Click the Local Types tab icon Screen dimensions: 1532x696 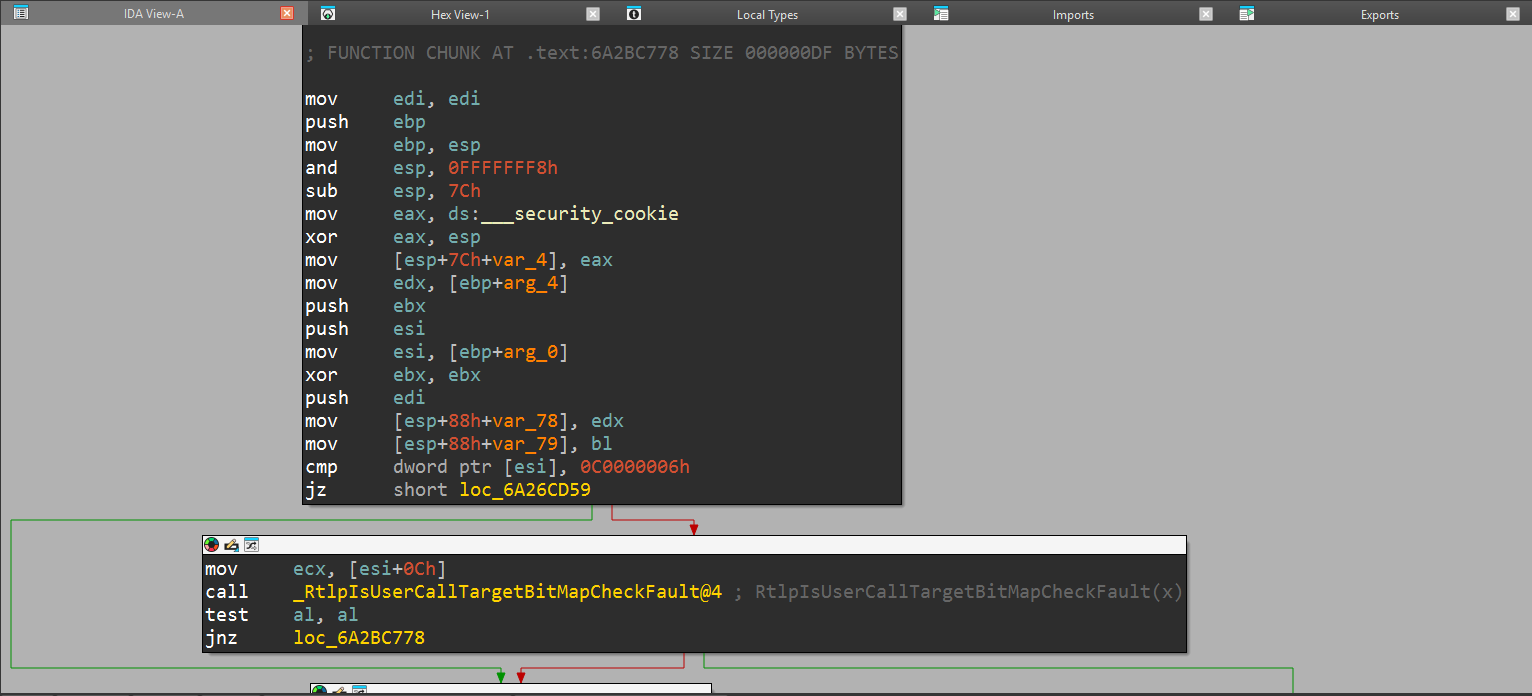coord(633,14)
